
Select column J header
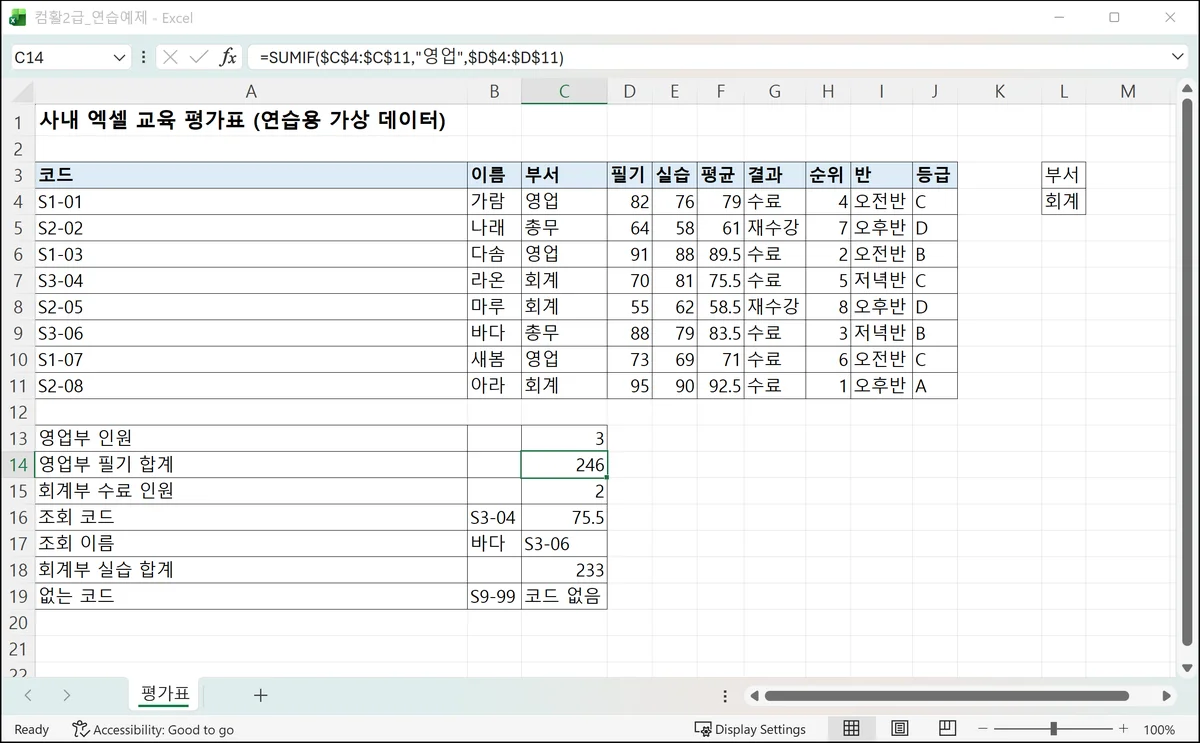934,91
